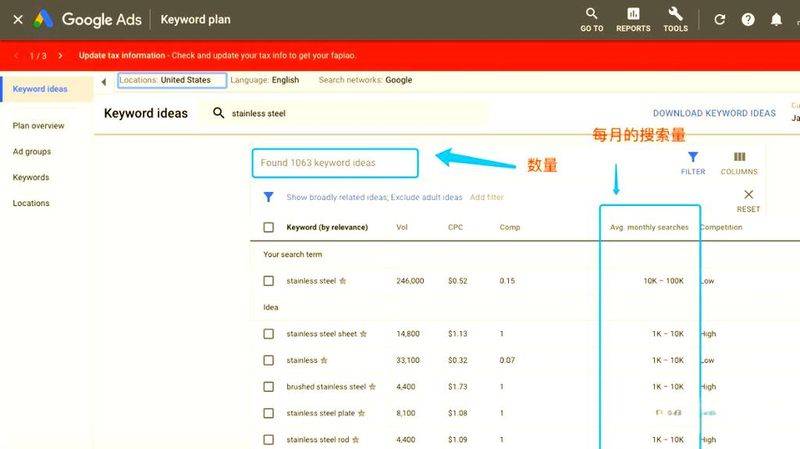
Task: Click the Google Ads logo
Action: 43,19
